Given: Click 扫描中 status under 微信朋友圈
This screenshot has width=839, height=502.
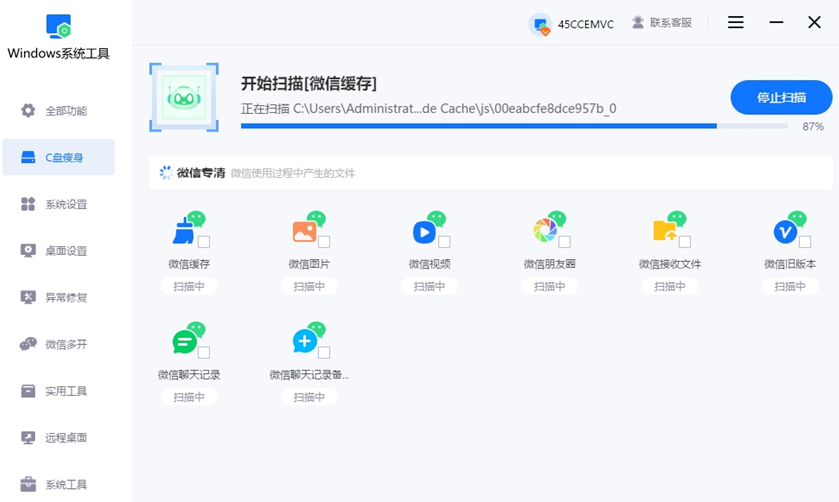Looking at the screenshot, I should coord(550,286).
